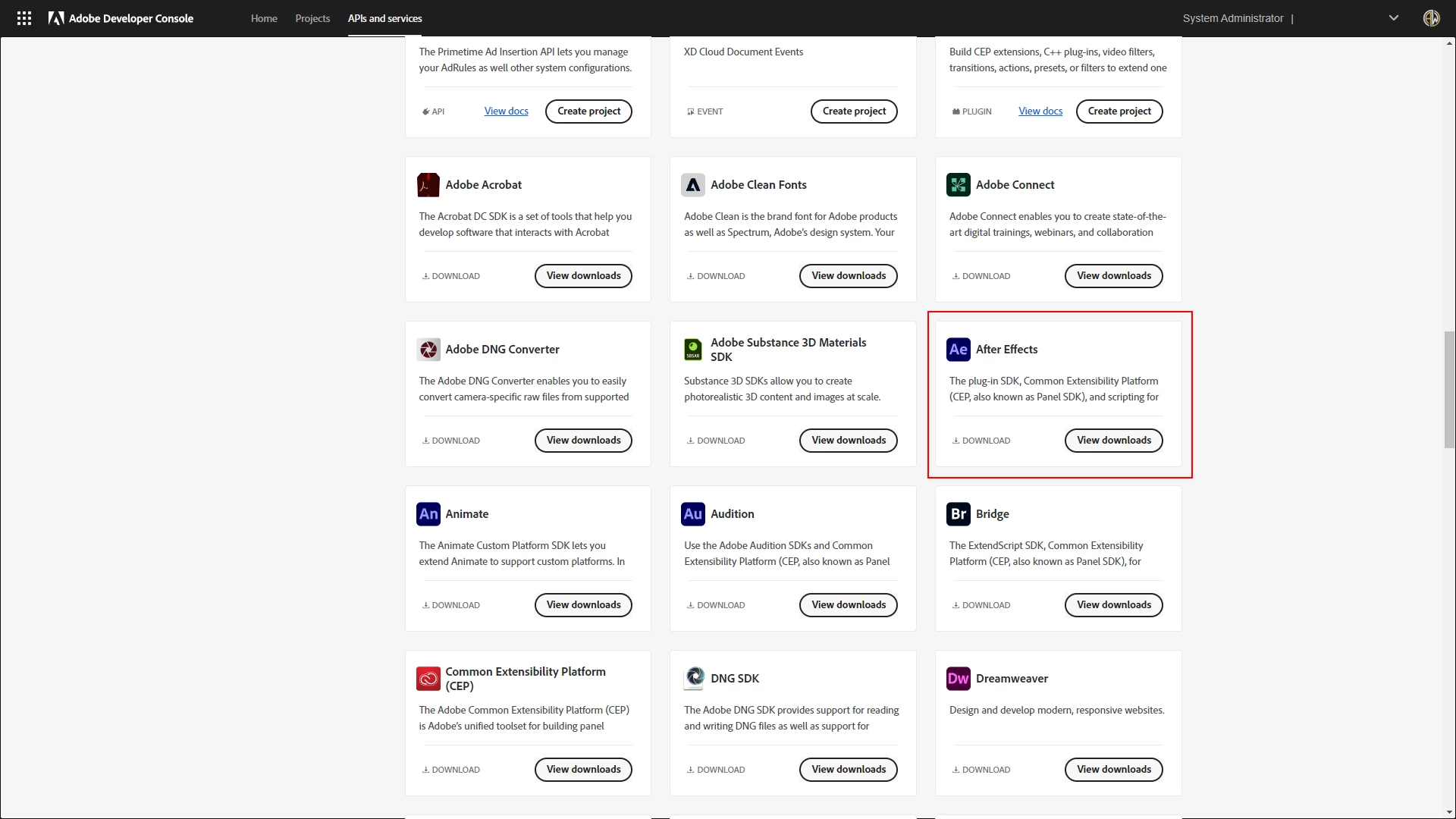View downloads for Adobe Acrobat

pos(583,276)
